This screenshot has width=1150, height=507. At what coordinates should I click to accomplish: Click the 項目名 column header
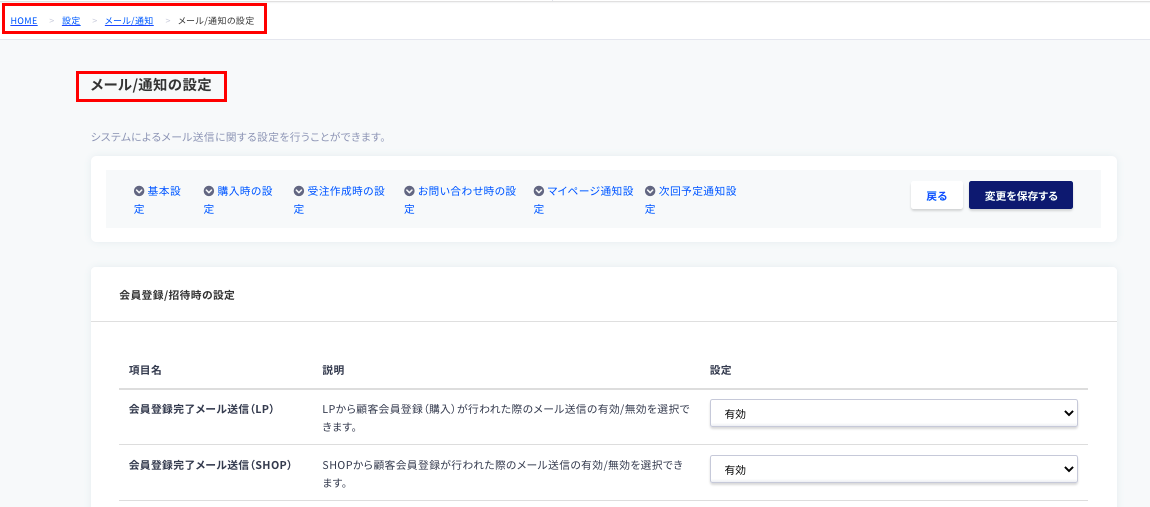(x=145, y=370)
